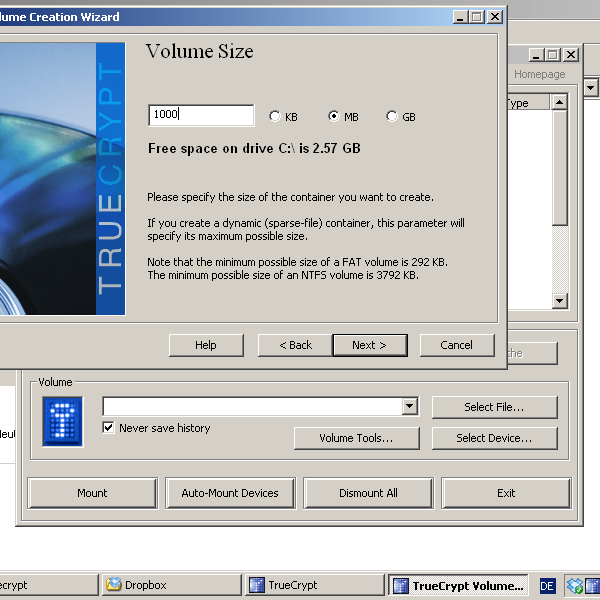Open dropdown arrow at far right edge
600x600 pixels.
[590, 88]
